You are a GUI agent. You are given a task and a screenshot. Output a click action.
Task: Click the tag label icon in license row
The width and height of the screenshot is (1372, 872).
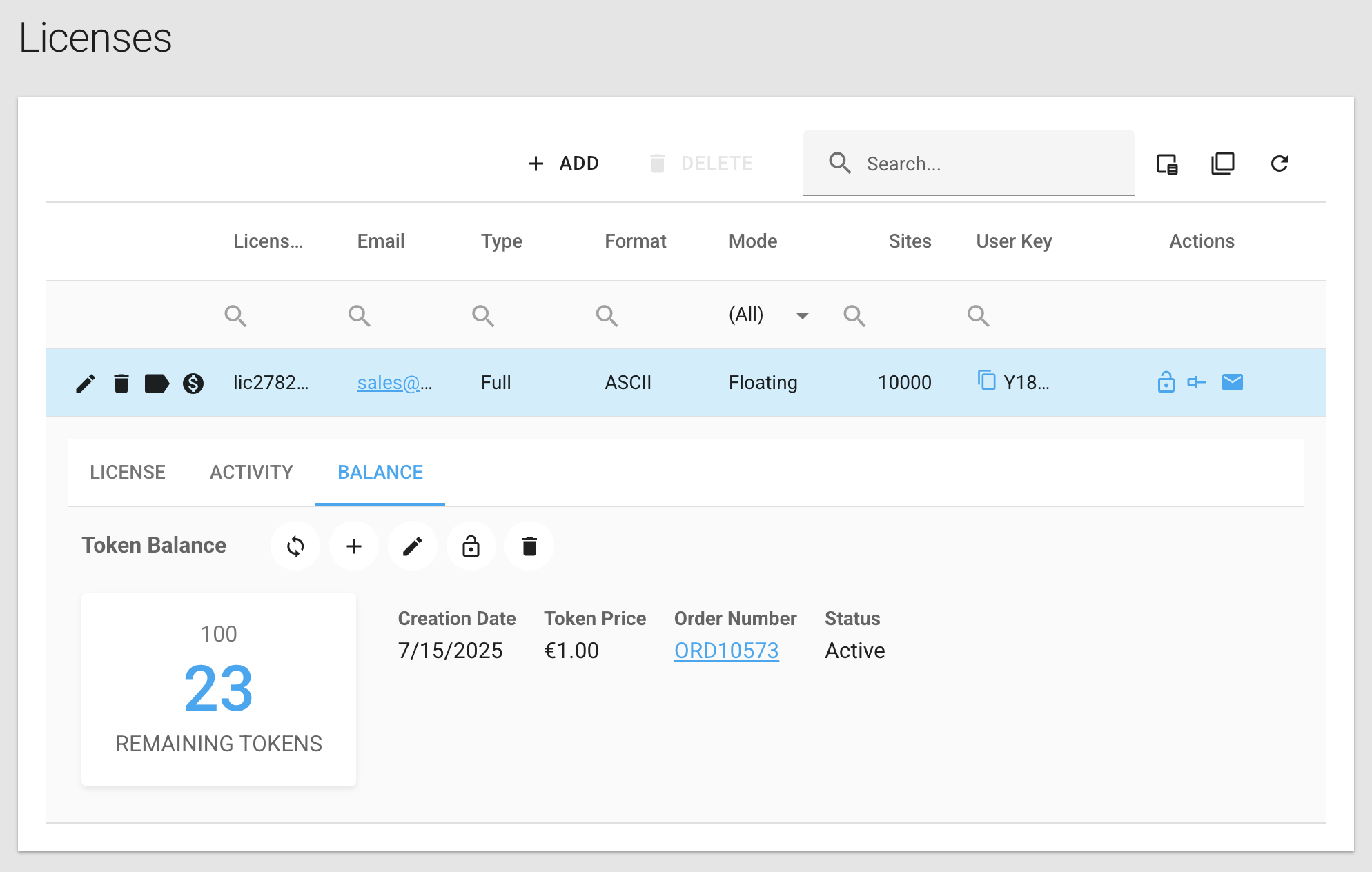(157, 383)
